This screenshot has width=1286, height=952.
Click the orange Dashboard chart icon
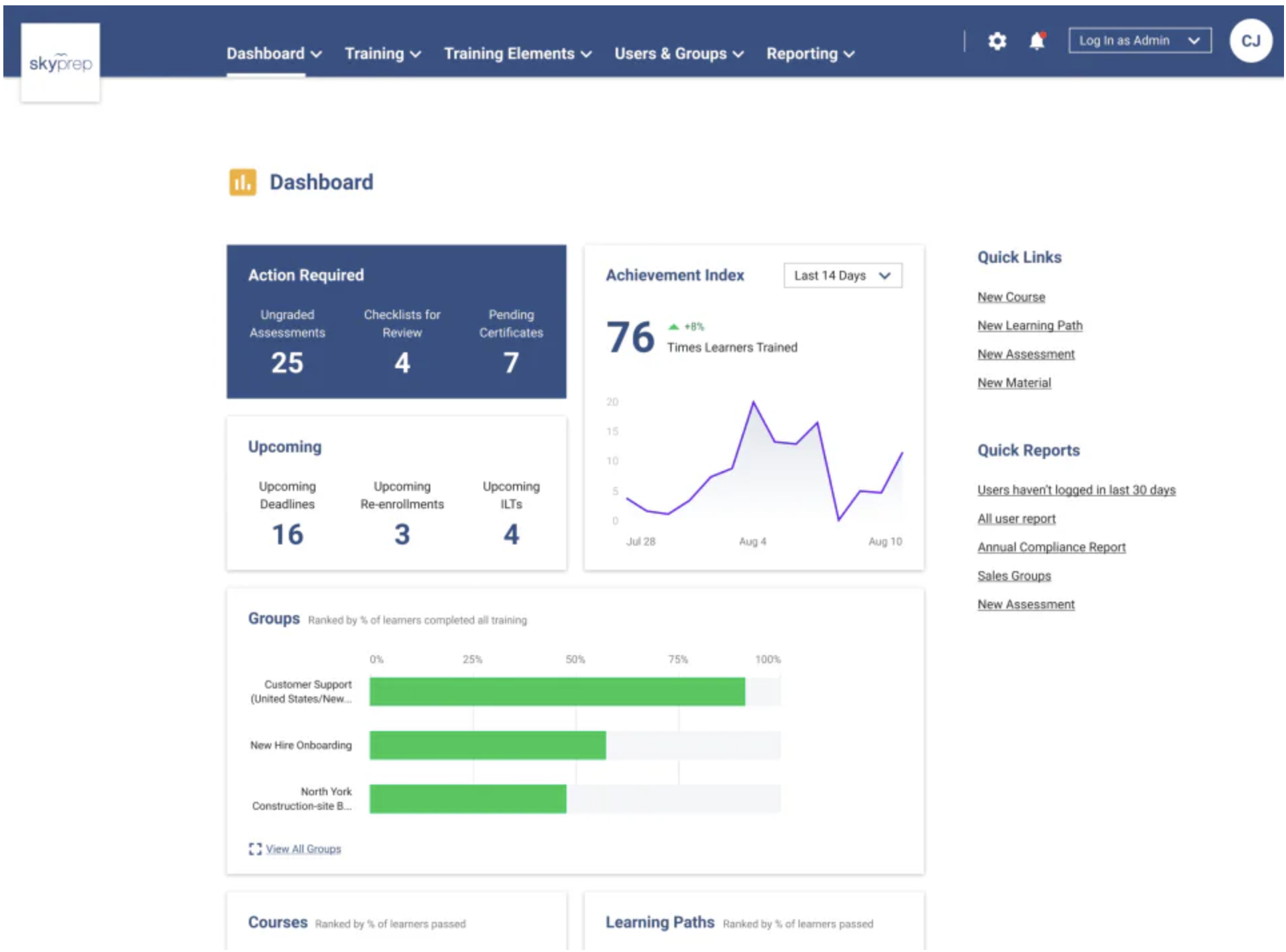(242, 182)
